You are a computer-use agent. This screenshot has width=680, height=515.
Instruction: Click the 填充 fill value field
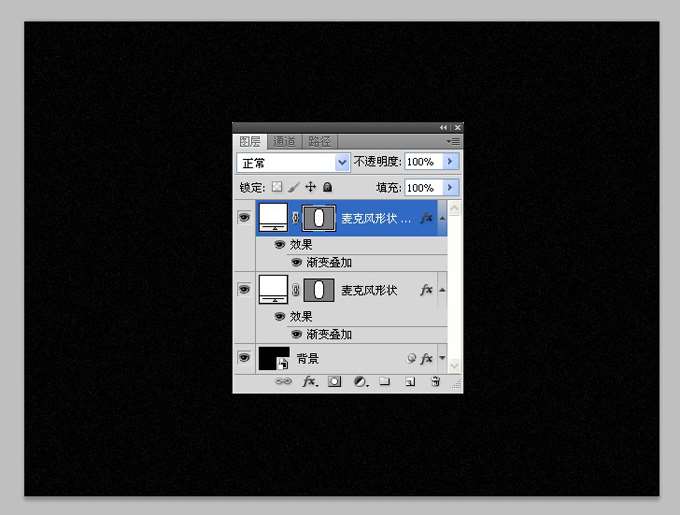[423, 188]
